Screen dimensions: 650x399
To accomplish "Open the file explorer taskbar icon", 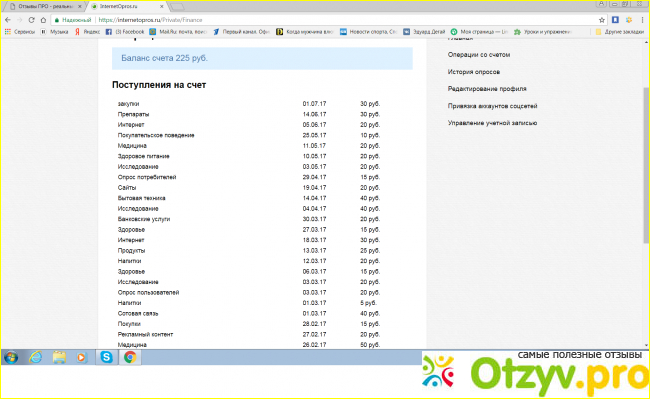I will point(59,357).
